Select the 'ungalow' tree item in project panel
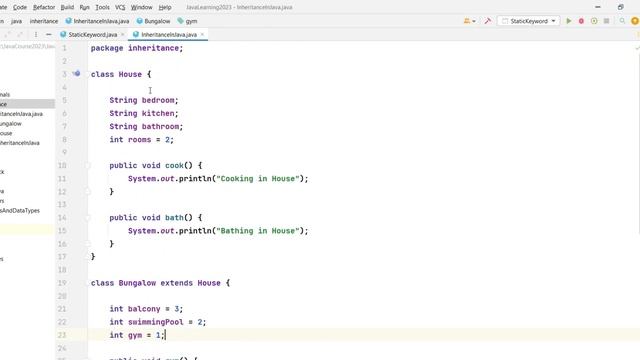 (11, 124)
